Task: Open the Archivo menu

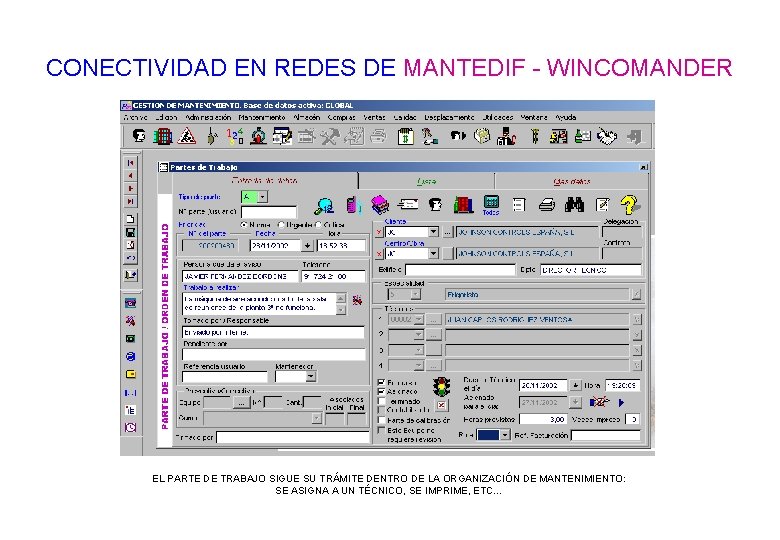Action: tap(135, 117)
